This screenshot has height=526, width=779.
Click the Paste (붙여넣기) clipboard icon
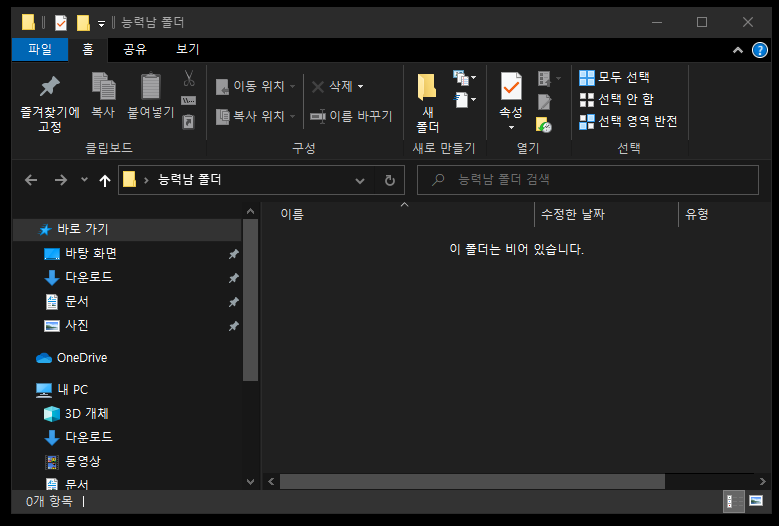[x=151, y=86]
